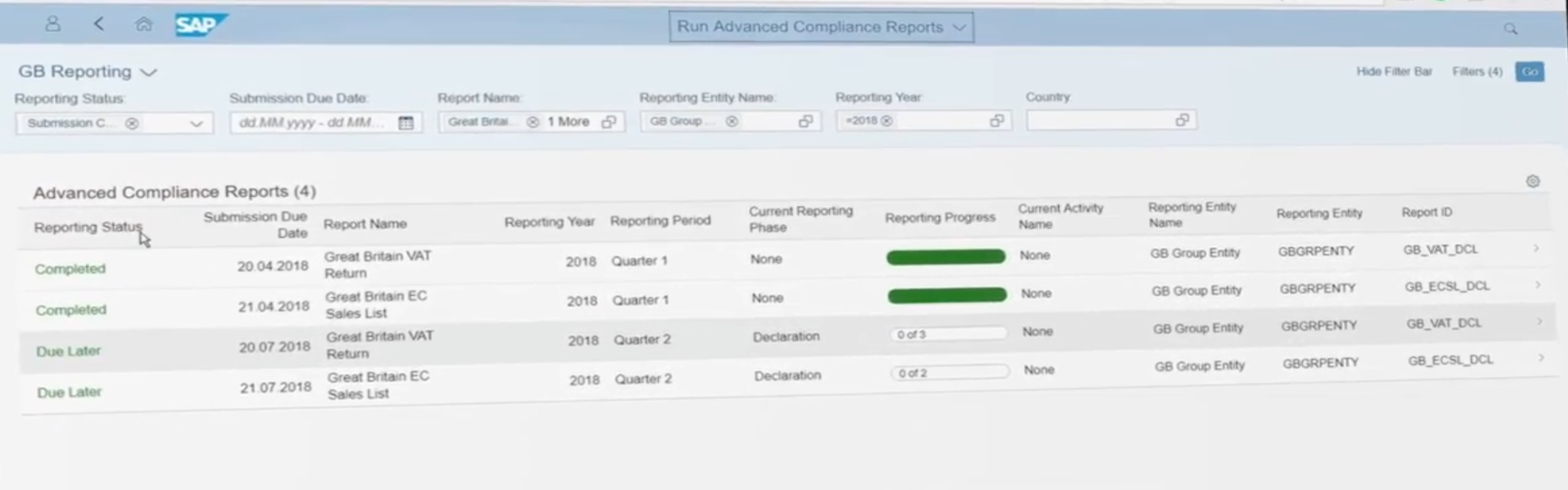Remove the Great Britai... report name token
The image size is (1568, 490).
pos(532,122)
